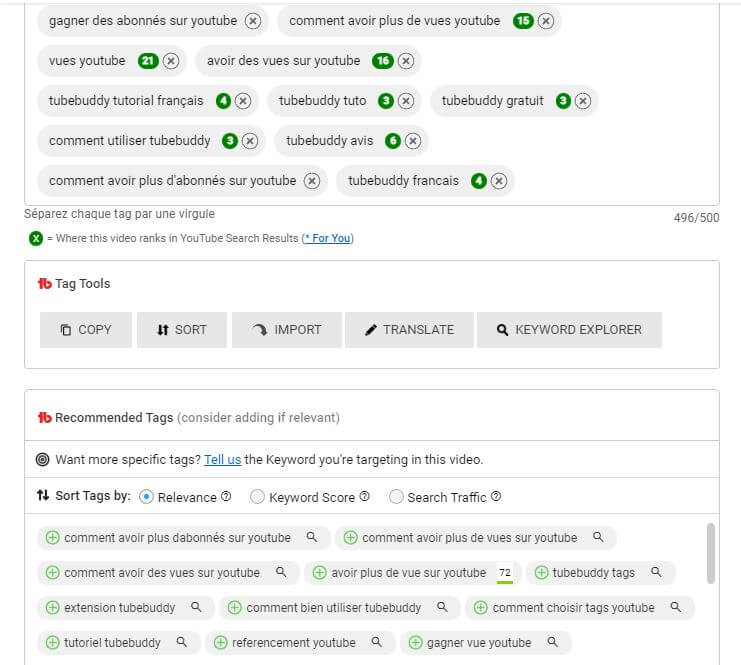Copy all tags with COPY button

coord(86,330)
